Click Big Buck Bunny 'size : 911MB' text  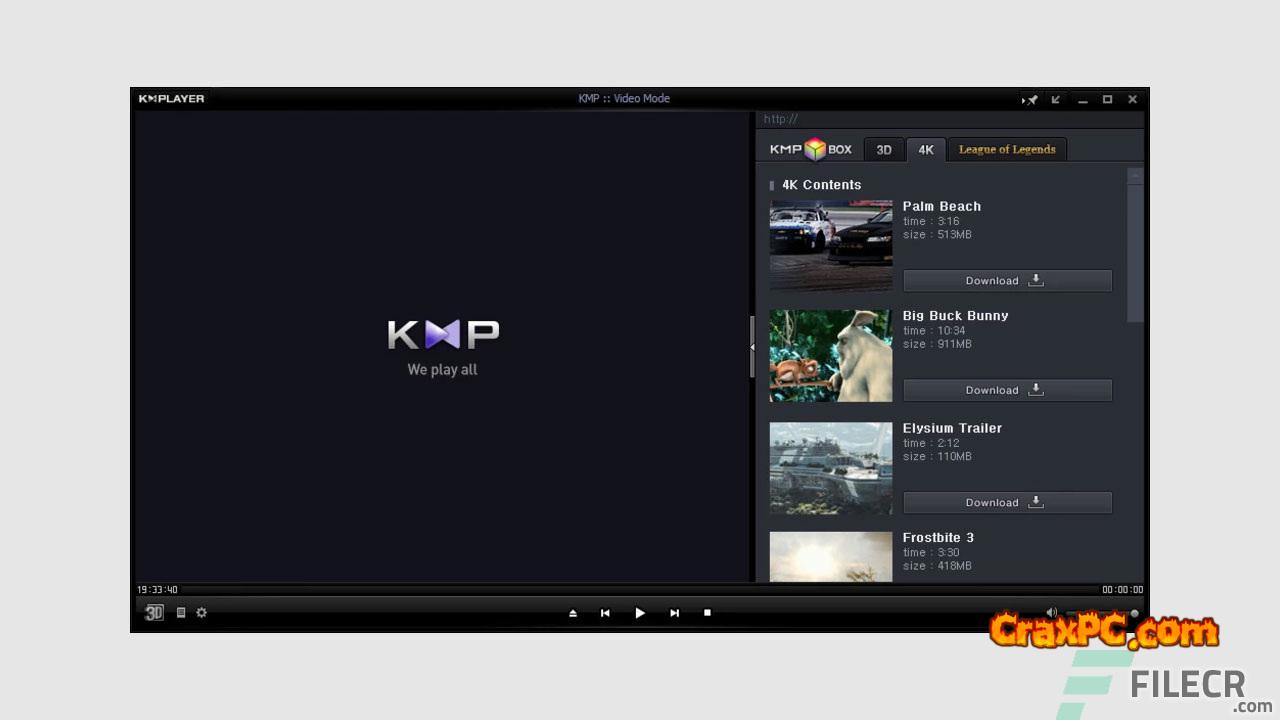(x=937, y=344)
